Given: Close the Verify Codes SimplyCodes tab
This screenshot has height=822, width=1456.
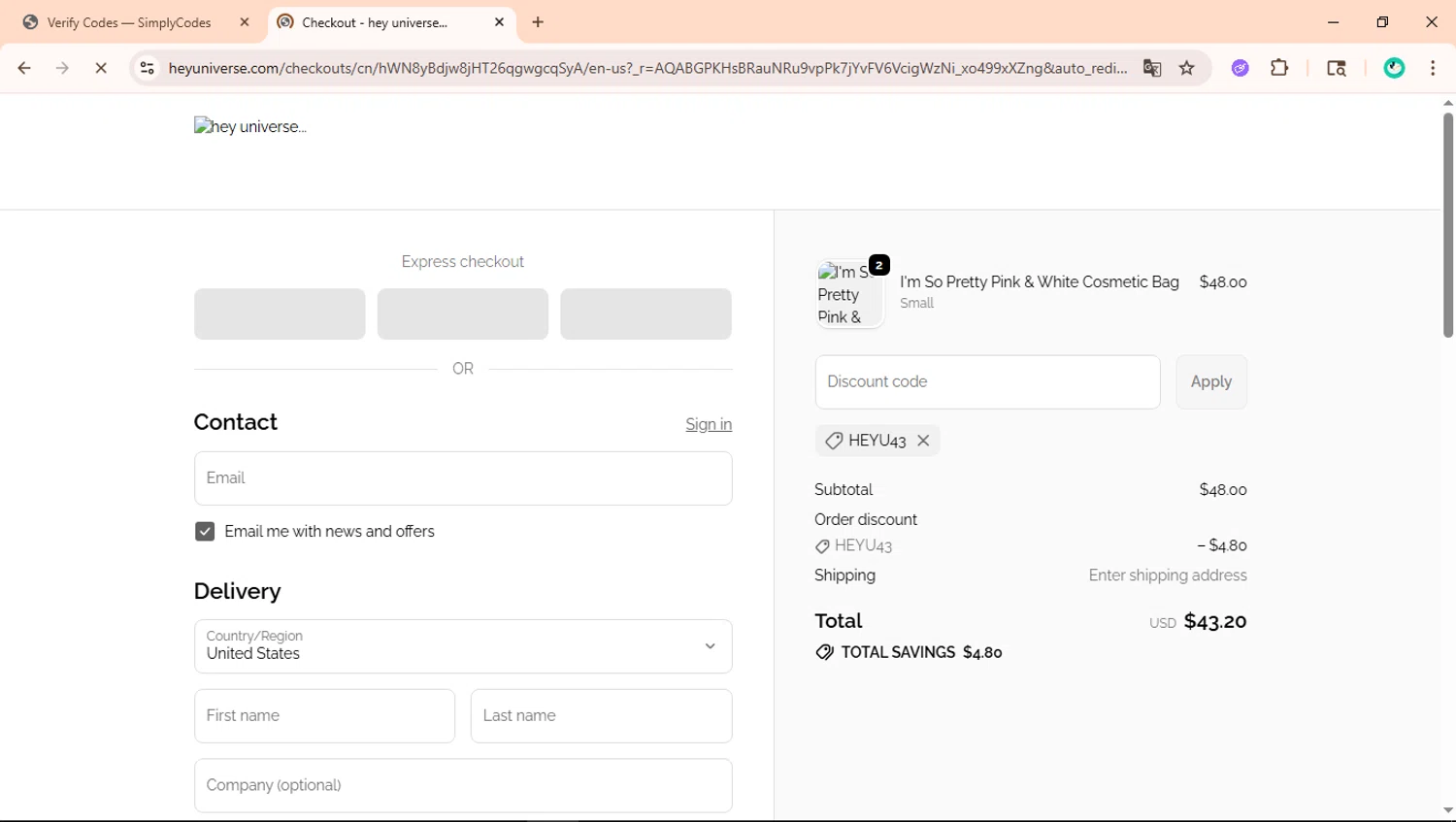Looking at the screenshot, I should (245, 22).
